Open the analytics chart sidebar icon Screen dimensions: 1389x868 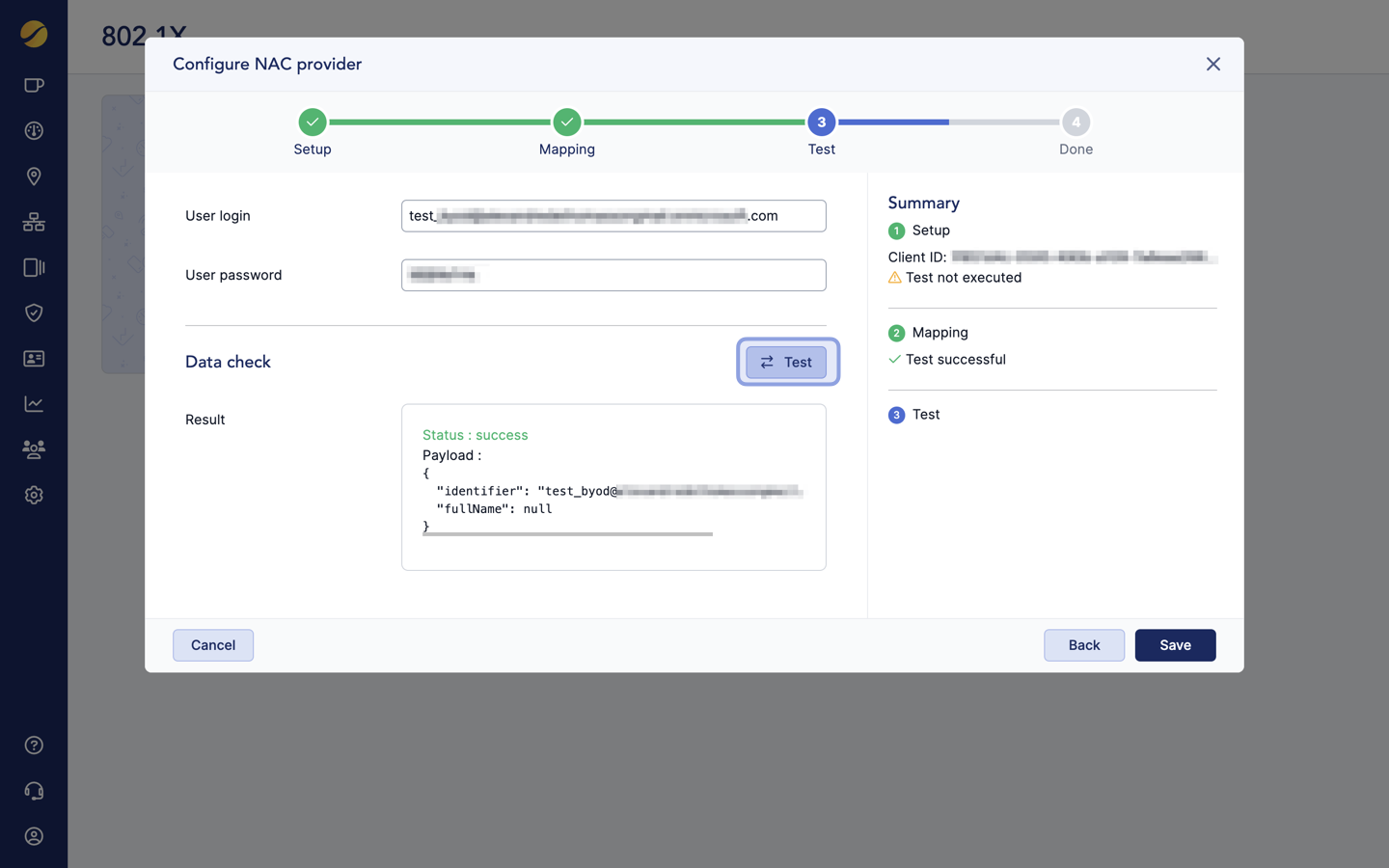[34, 404]
